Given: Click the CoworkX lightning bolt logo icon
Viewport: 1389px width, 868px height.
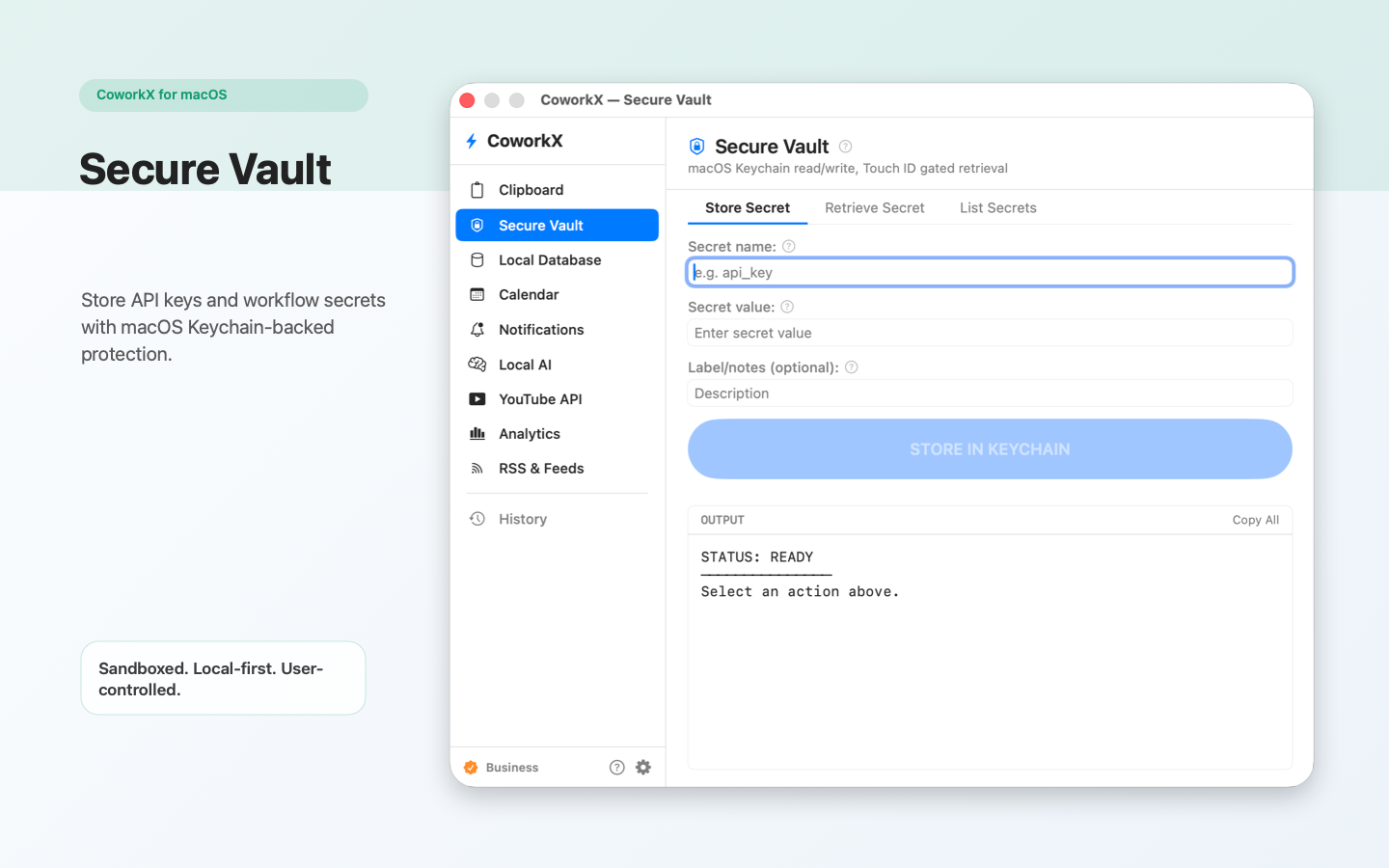Looking at the screenshot, I should (472, 141).
